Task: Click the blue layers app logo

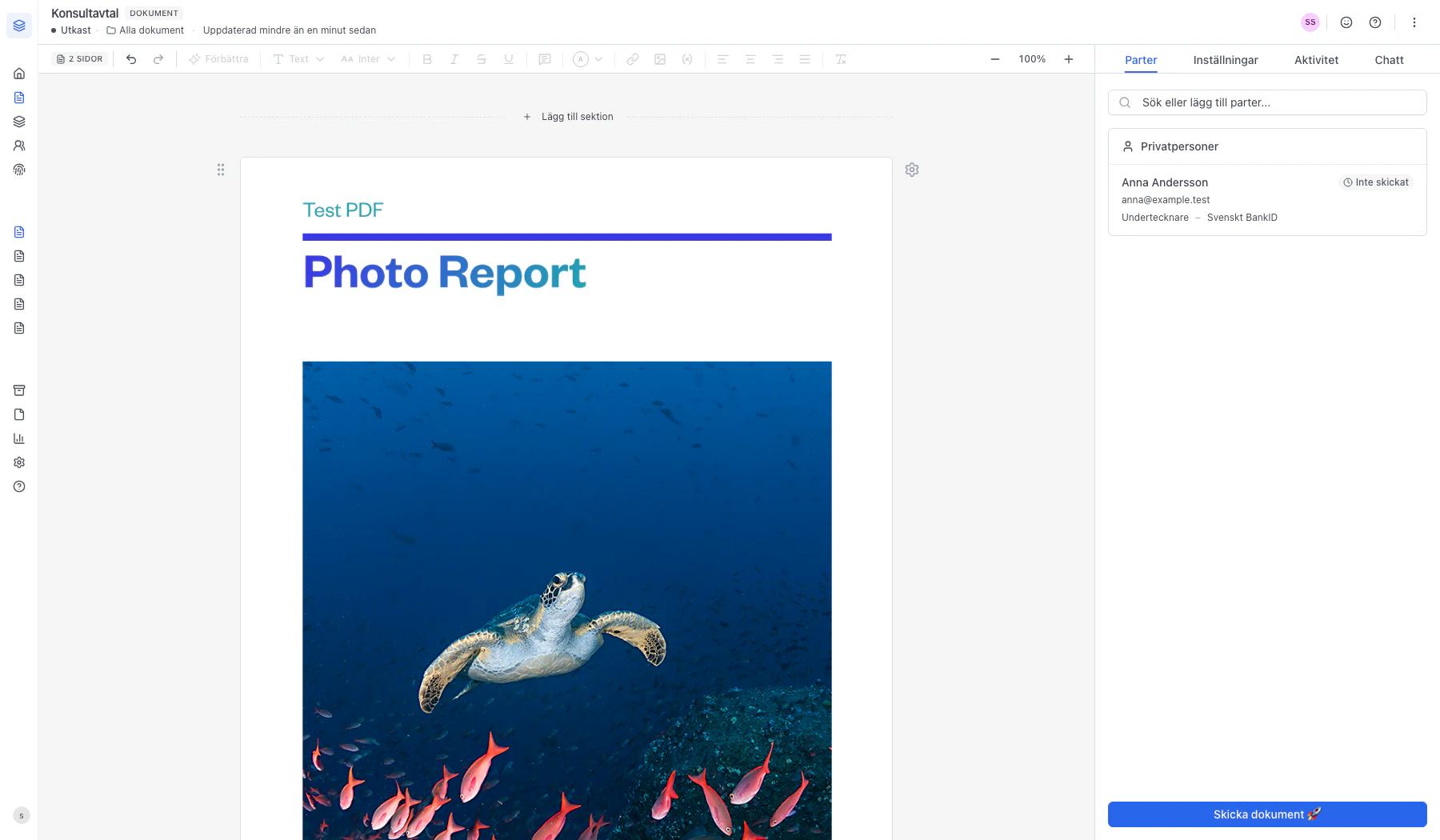Action: [19, 26]
